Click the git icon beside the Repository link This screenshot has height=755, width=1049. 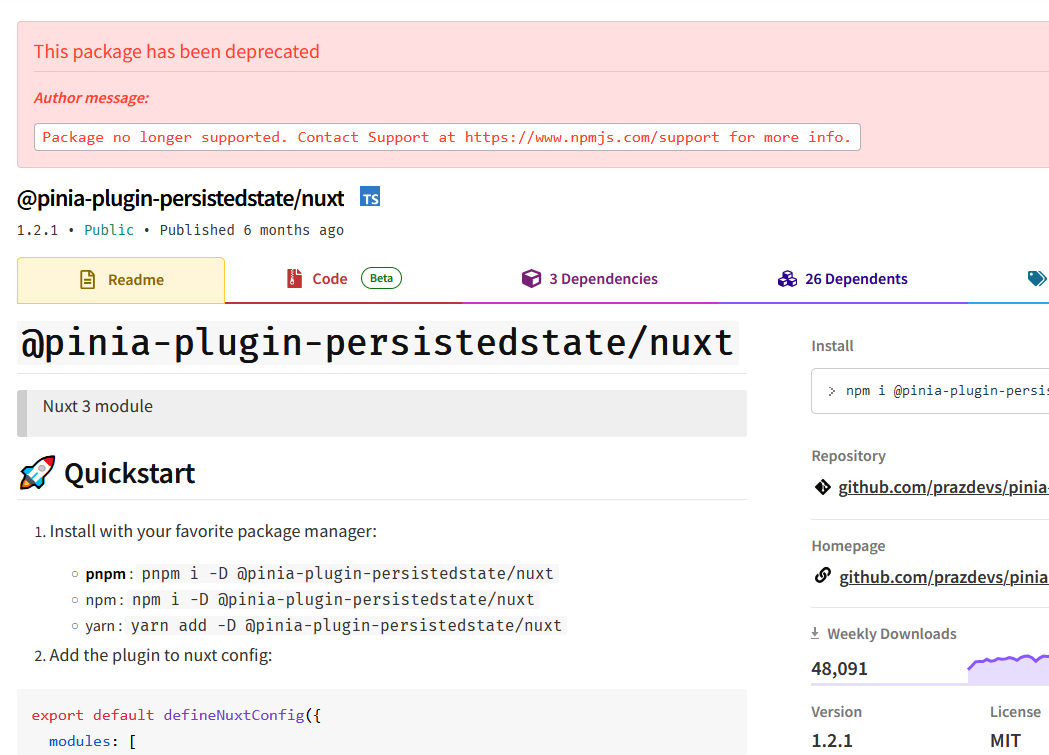click(823, 487)
